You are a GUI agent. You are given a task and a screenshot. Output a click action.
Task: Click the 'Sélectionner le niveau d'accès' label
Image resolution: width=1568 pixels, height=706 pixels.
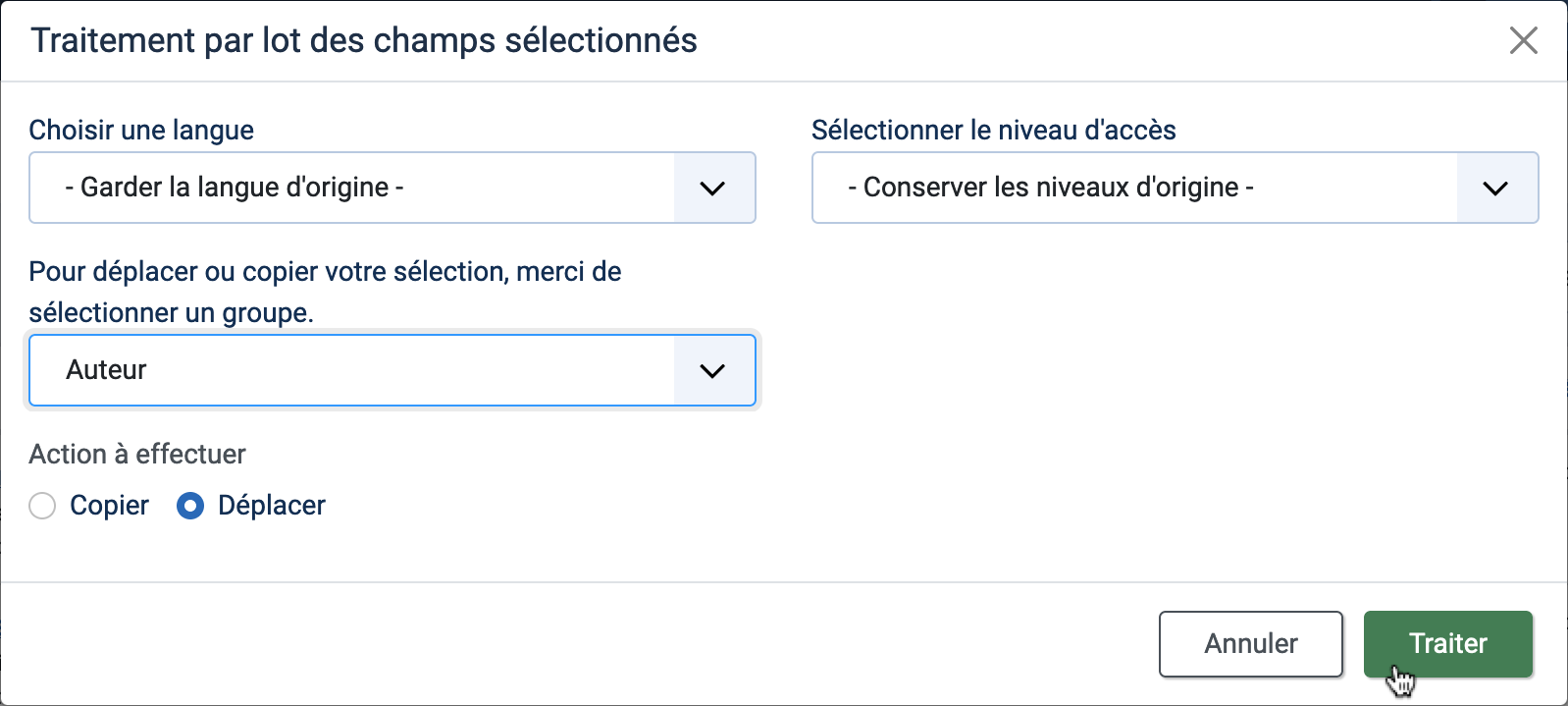coord(994,130)
